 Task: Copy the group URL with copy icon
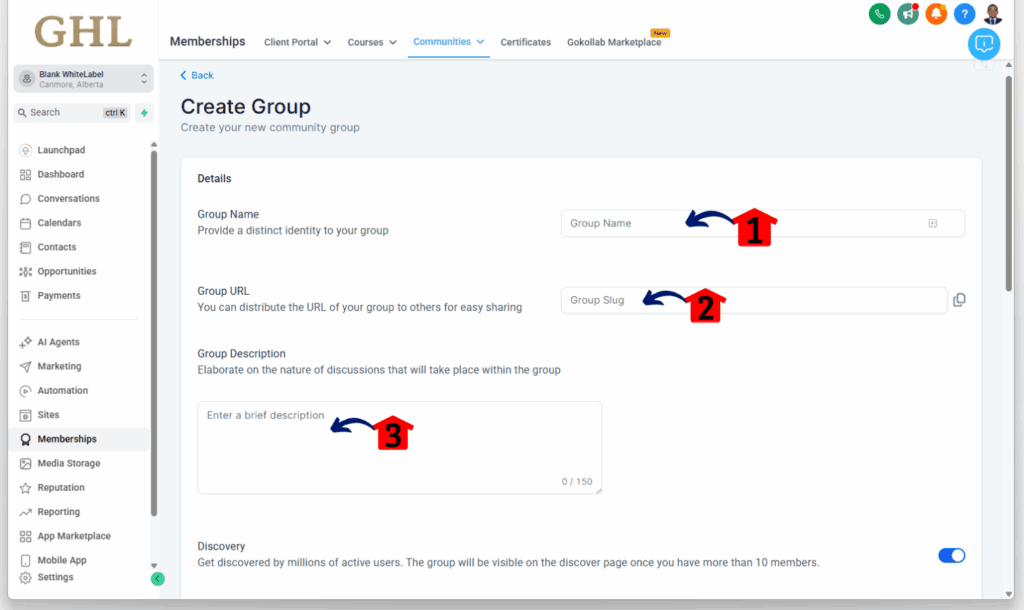pos(959,300)
